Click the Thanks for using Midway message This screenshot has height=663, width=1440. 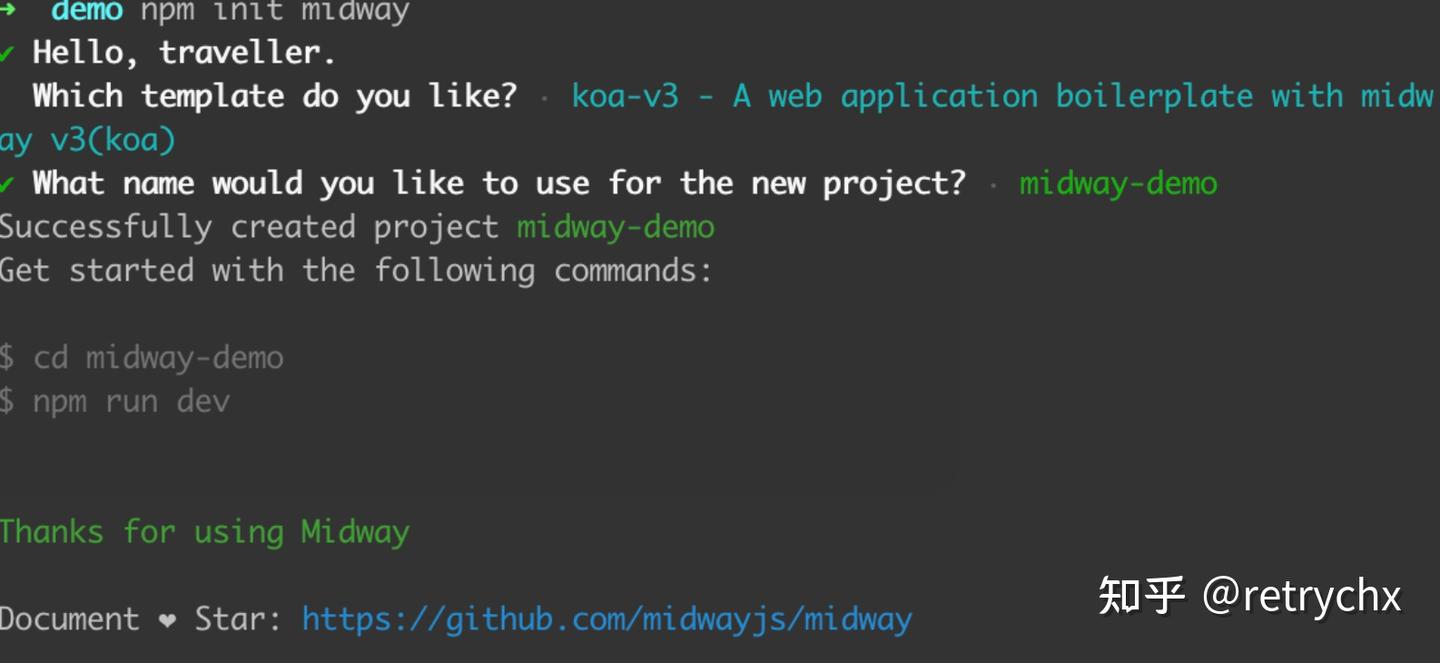coord(205,532)
